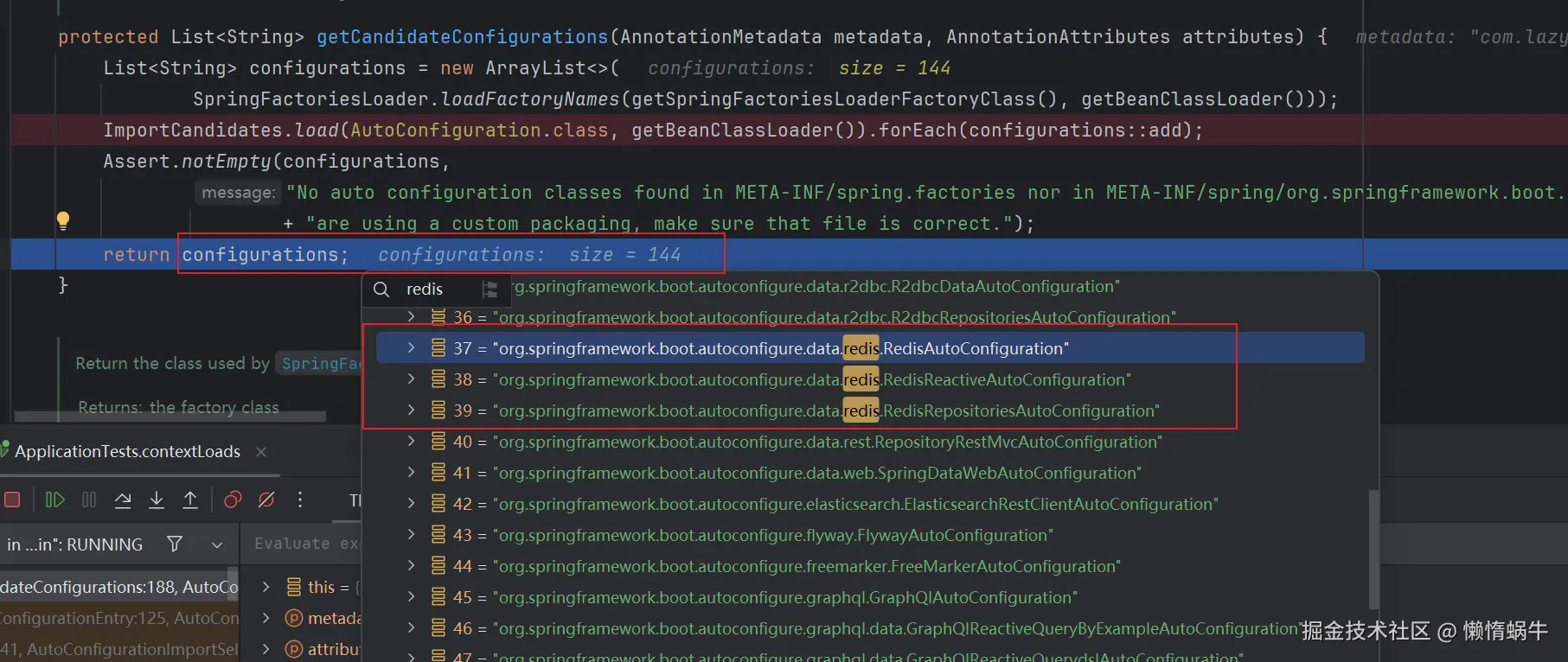Select row 44 FreeMarkerAutoConfiguration text
Viewport: 1568px width, 662px height.
(807, 566)
